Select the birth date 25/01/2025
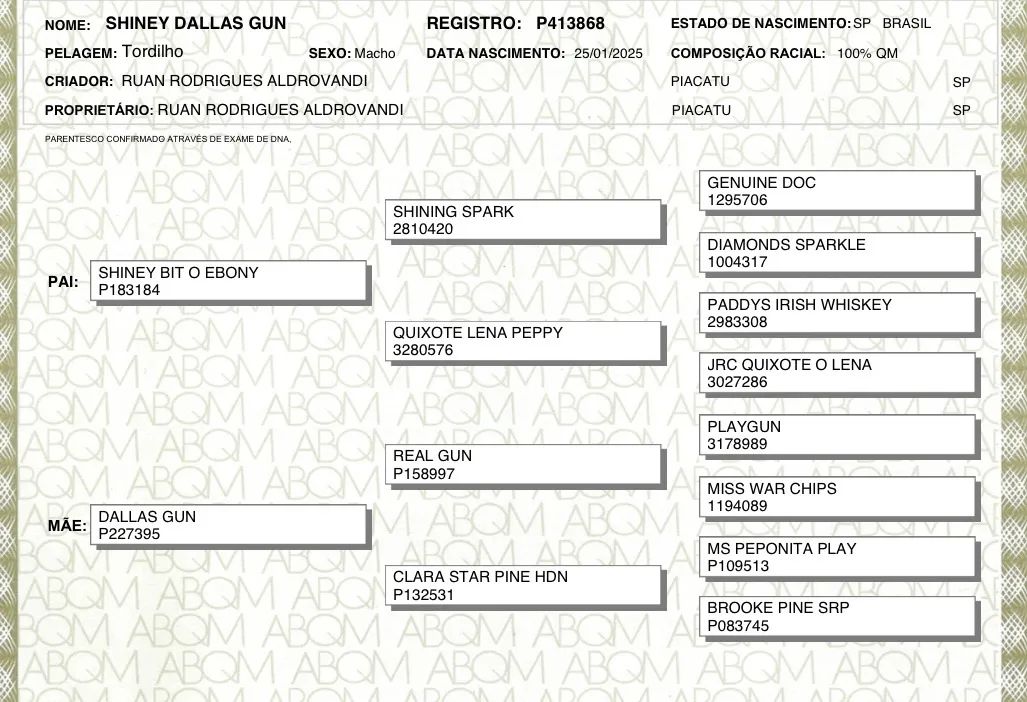1027x702 pixels. [x=608, y=53]
